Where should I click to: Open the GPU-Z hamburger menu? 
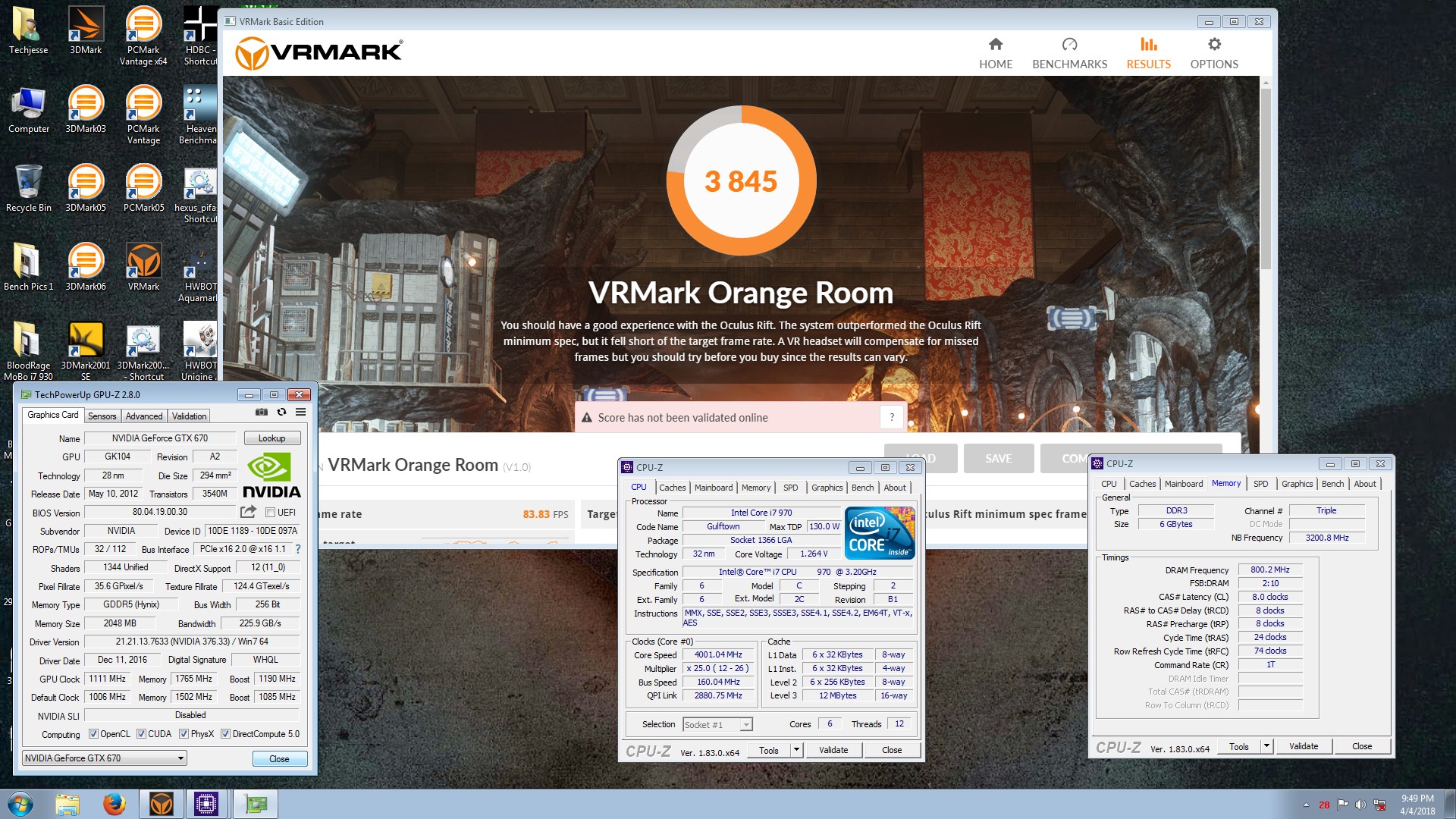click(x=300, y=413)
